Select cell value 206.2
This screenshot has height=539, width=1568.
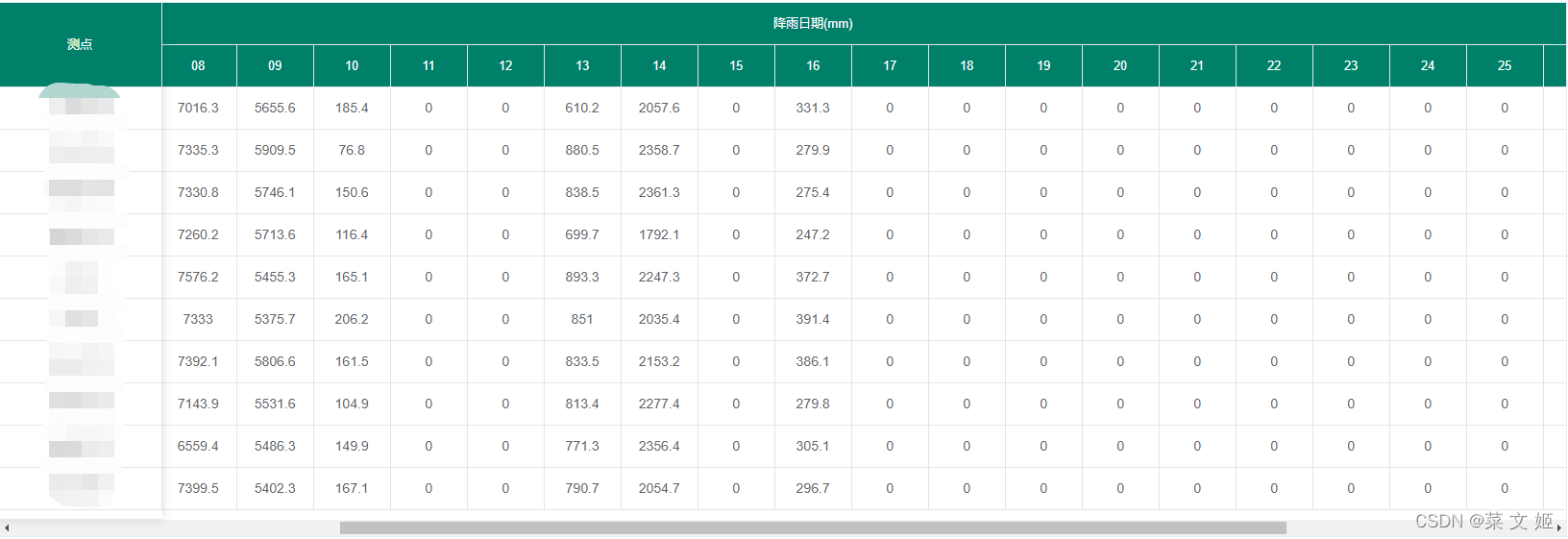[x=352, y=319]
